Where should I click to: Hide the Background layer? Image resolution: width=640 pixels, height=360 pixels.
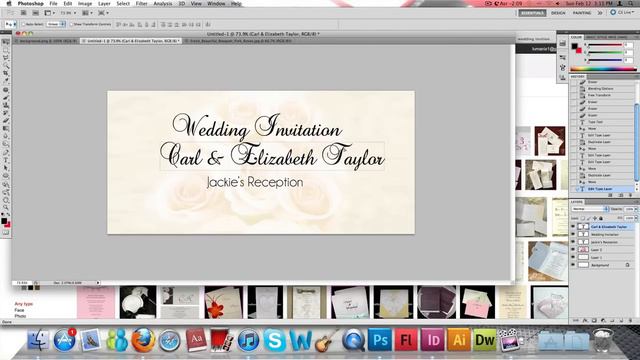point(573,265)
